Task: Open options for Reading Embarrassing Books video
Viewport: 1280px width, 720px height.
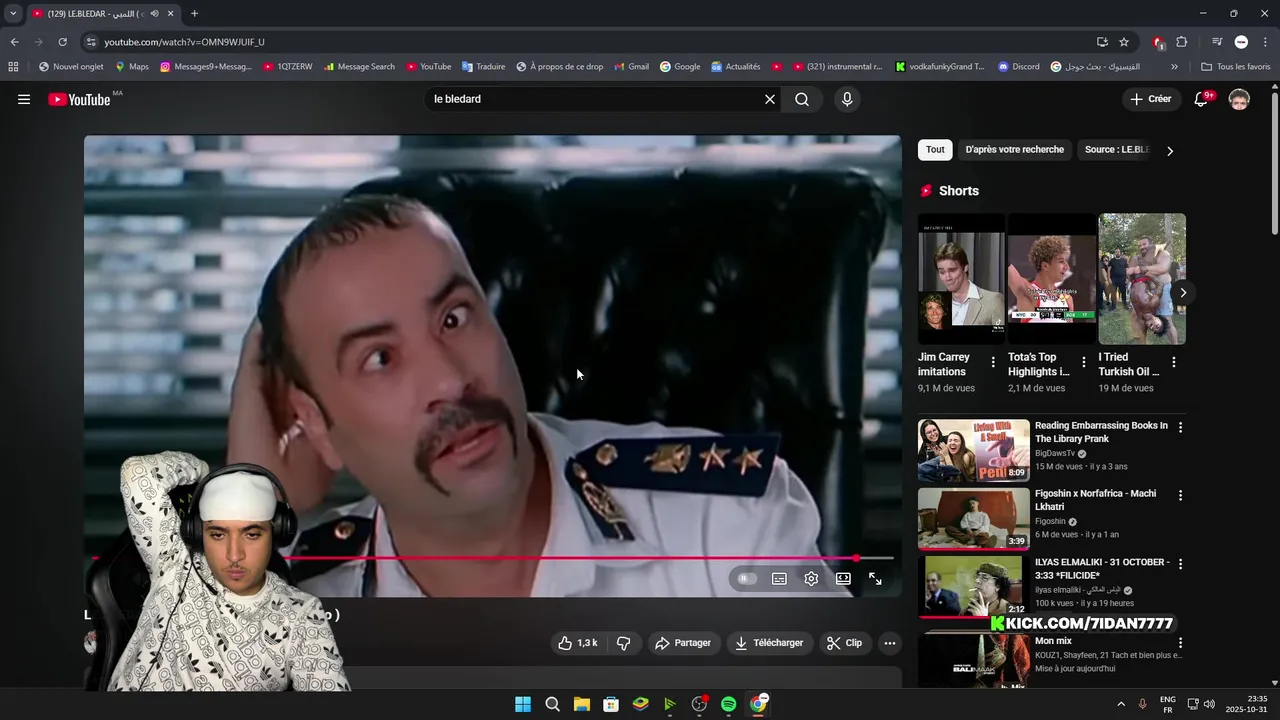Action: [1180, 427]
